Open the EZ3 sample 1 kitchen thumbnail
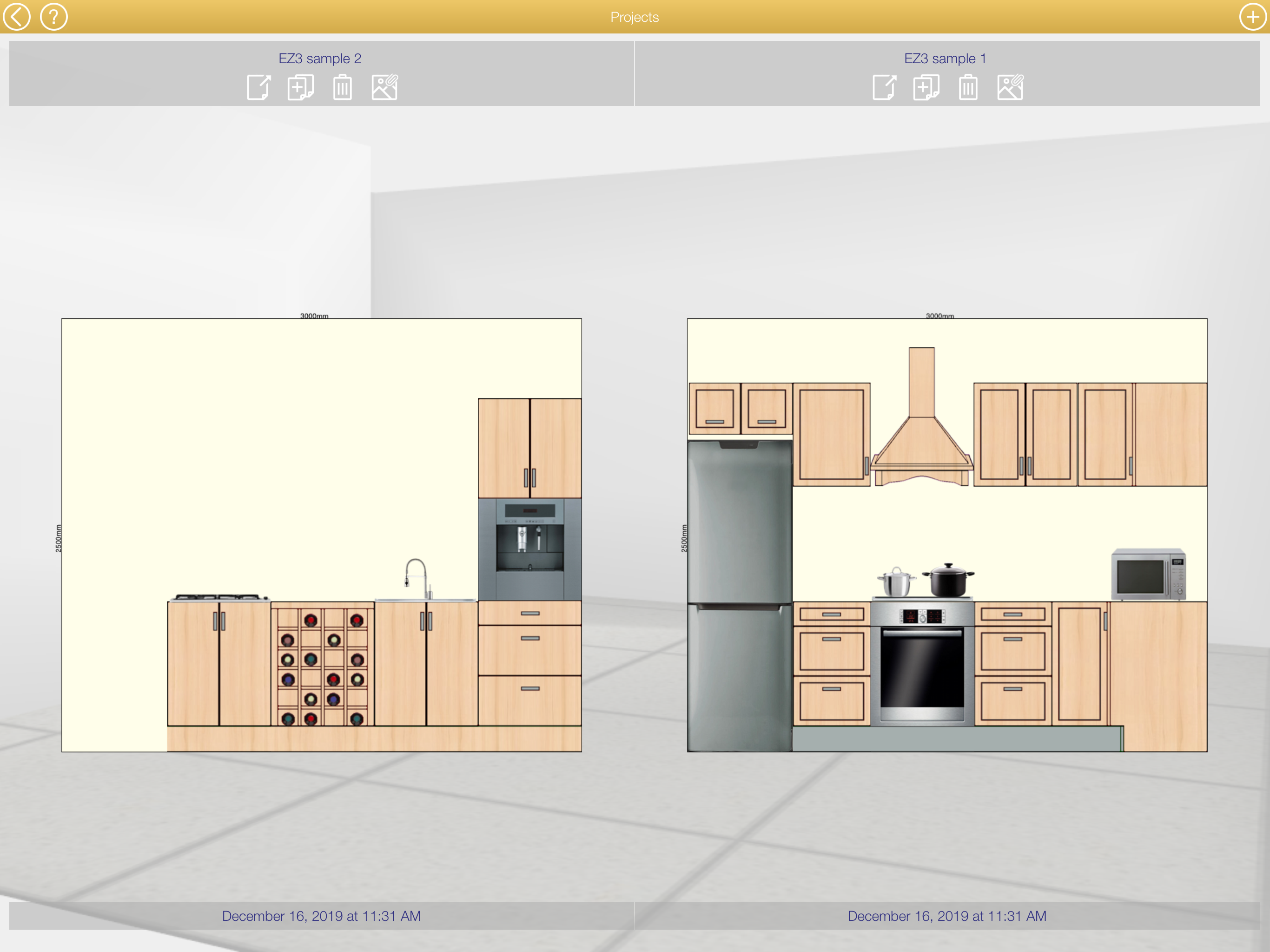1270x952 pixels. [947, 535]
